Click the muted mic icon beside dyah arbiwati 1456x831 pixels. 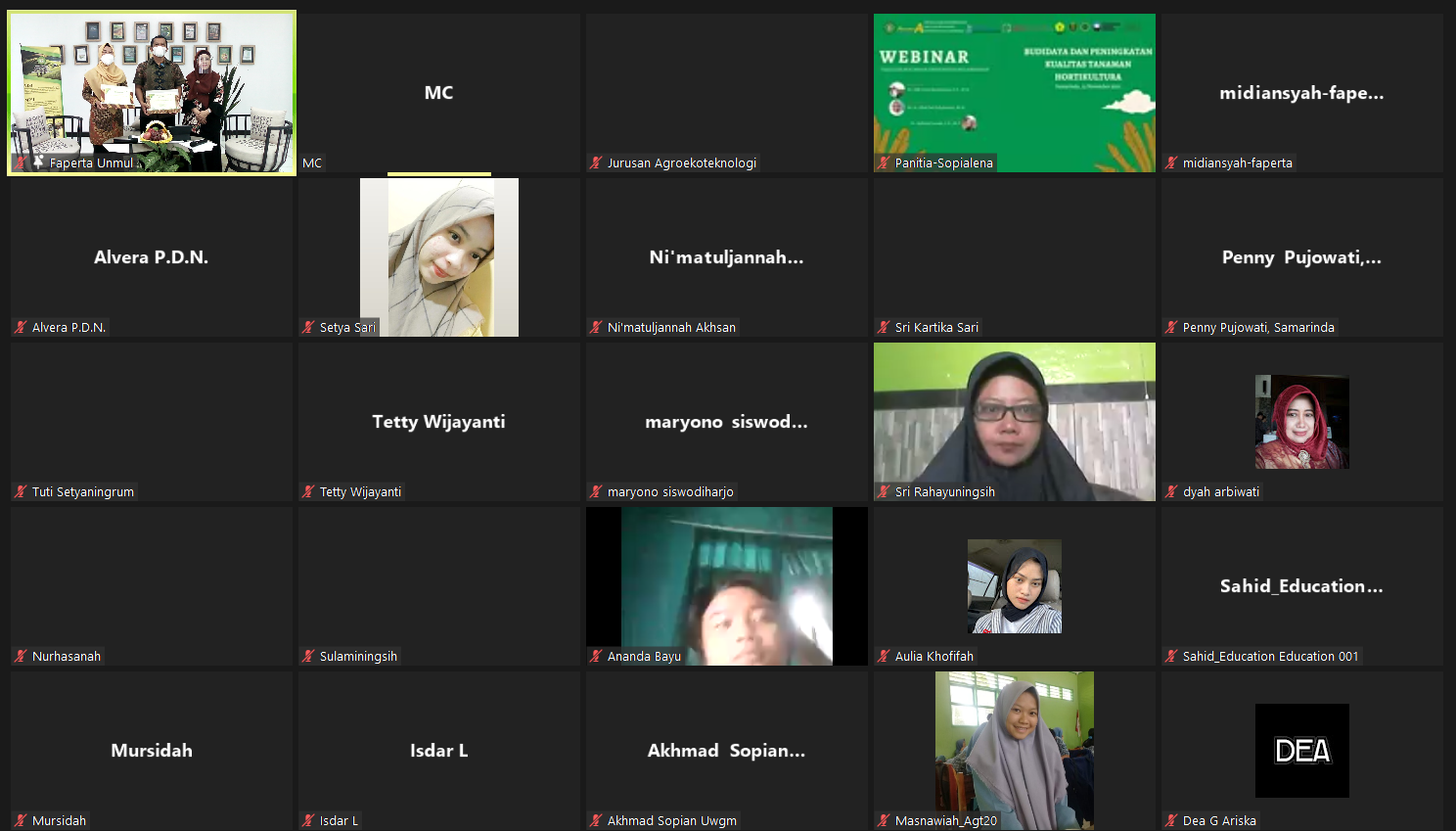point(1171,491)
